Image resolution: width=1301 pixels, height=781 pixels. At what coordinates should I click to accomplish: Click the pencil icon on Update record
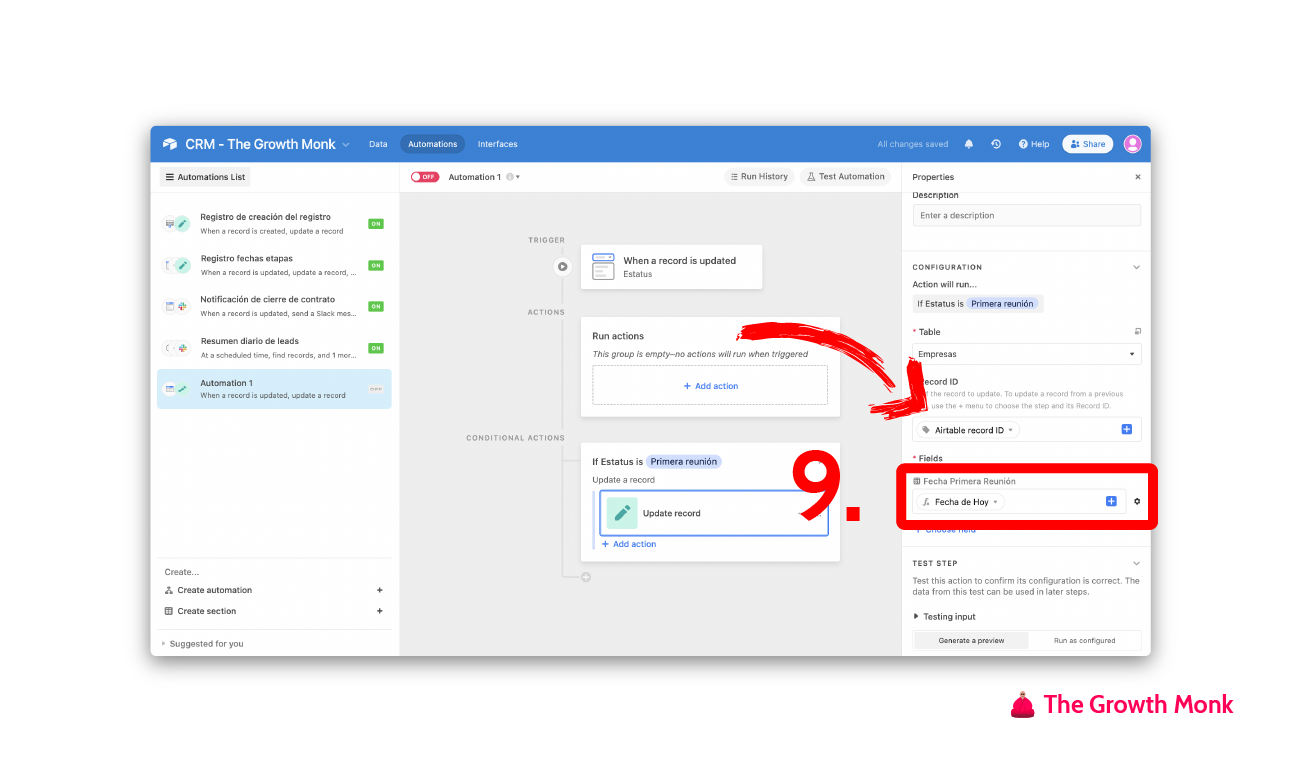pyautogui.click(x=622, y=513)
